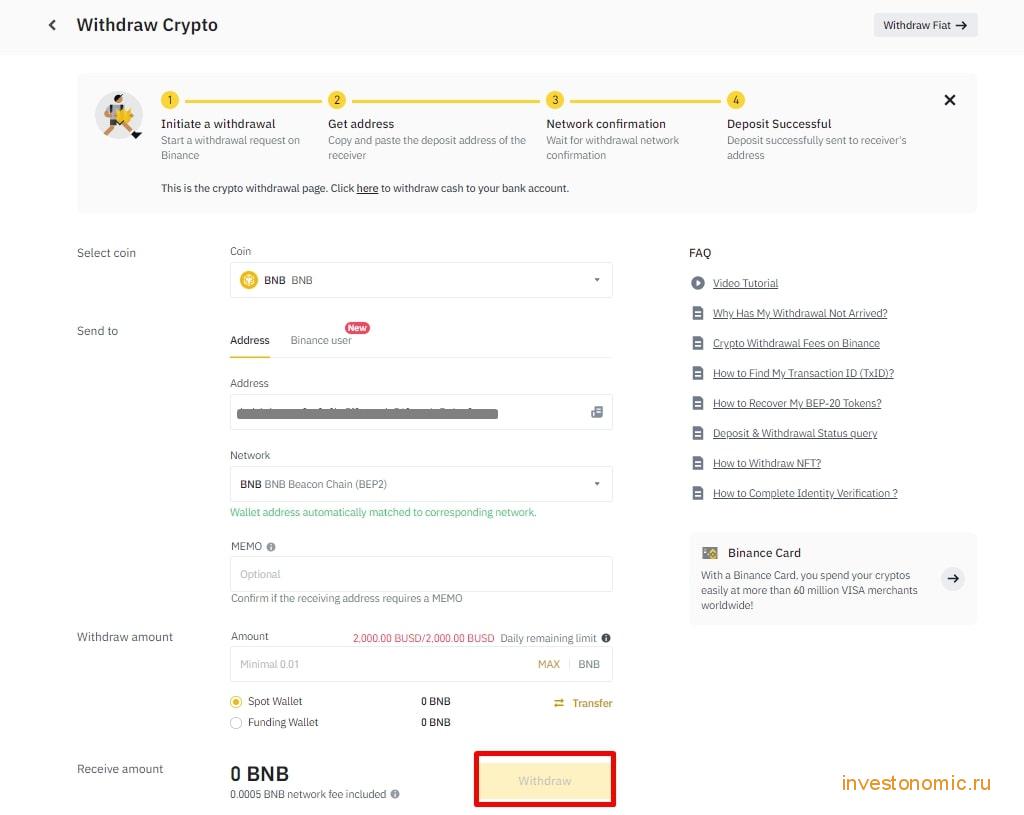
Task: Click the Binance Card arrow button
Action: pyautogui.click(x=953, y=579)
